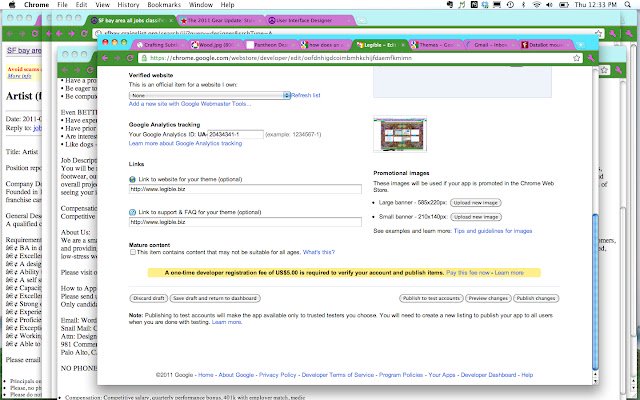Open the History menu
This screenshot has width=640, height=400.
[x=128, y=5]
